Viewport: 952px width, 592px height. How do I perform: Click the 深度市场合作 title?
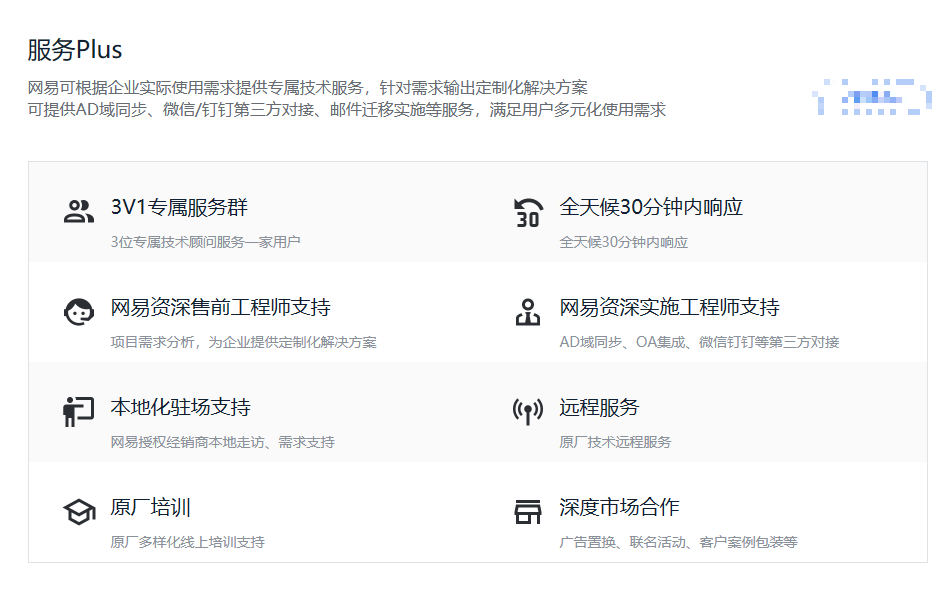pyautogui.click(x=619, y=507)
